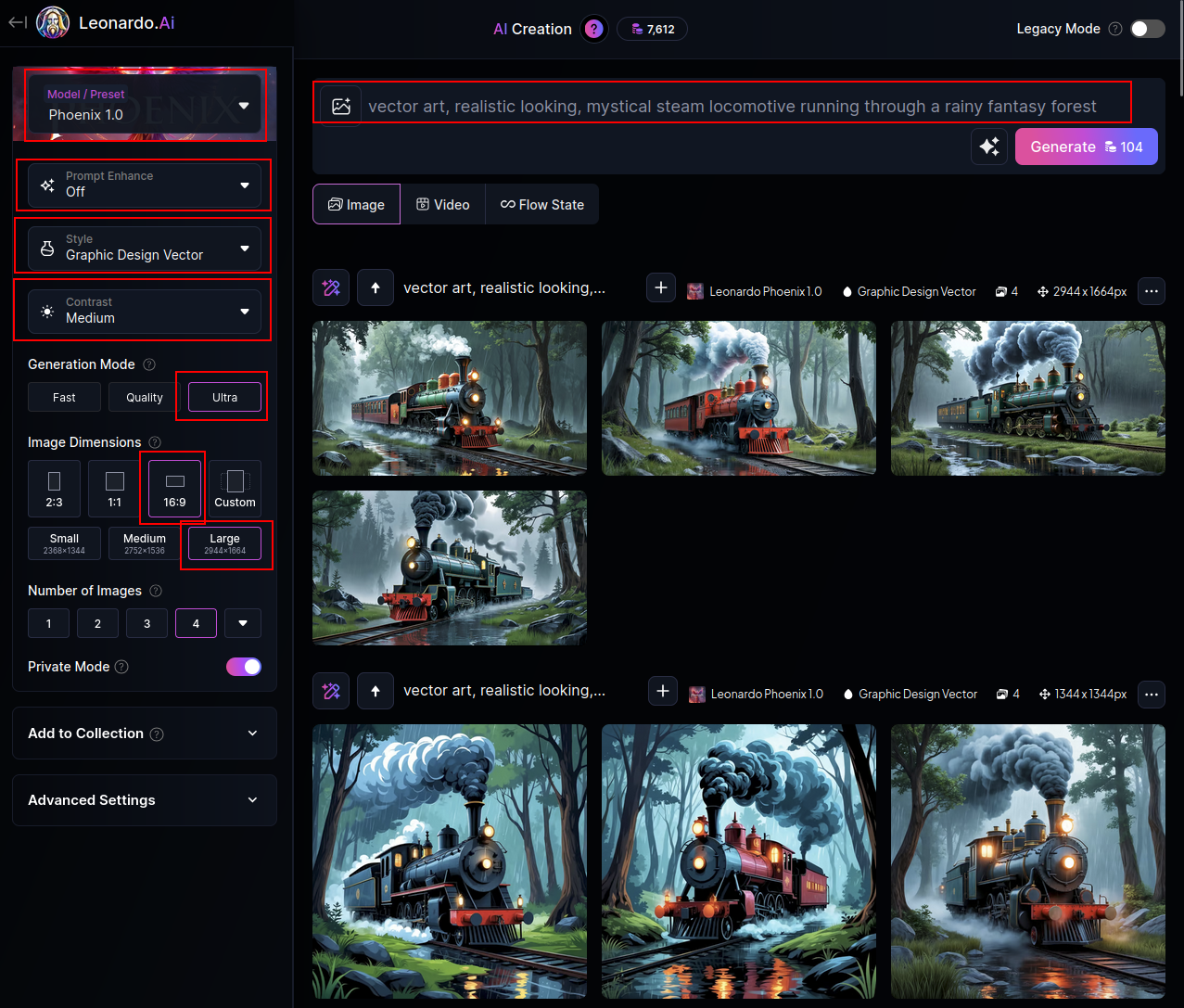Screen dimensions: 1184x1008
Task: Open the wide red train thumbnail in top row
Action: (739, 398)
